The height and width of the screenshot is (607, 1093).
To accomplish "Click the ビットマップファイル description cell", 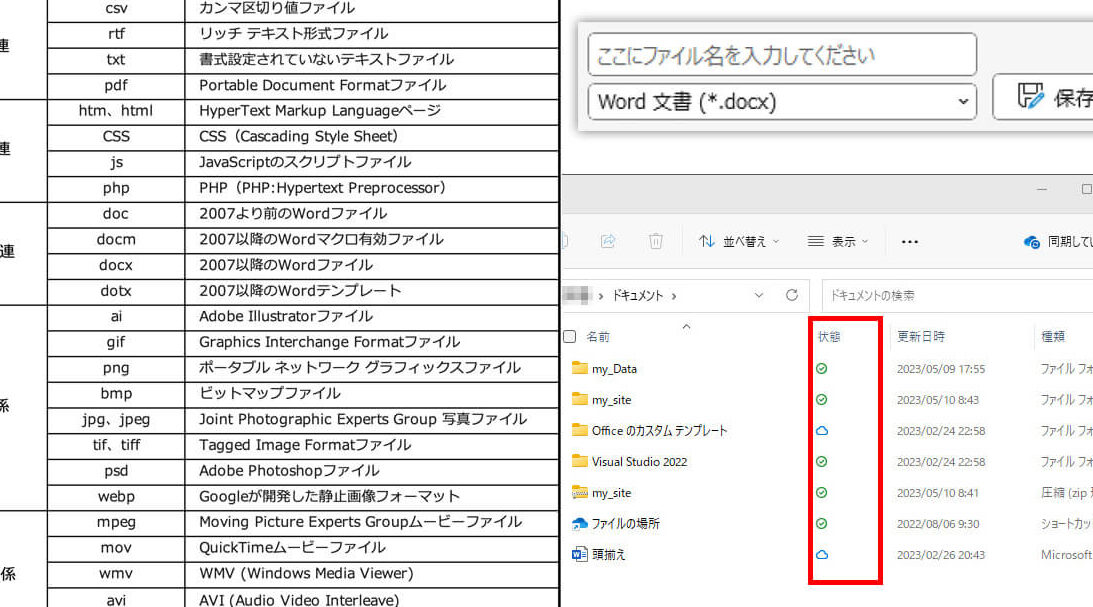I will (x=372, y=393).
